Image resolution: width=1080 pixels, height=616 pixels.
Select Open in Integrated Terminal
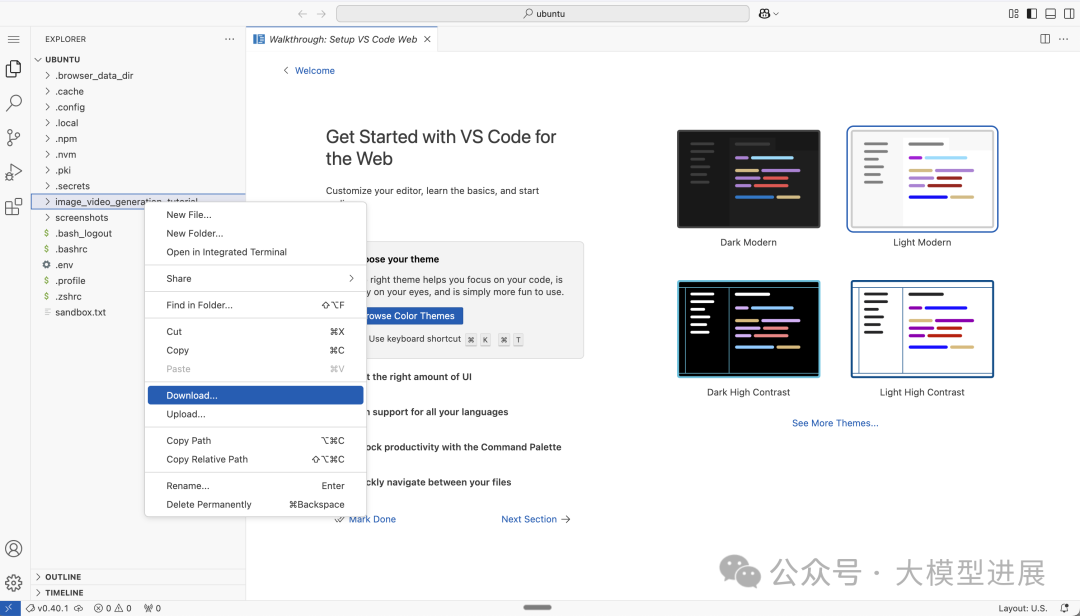(x=256, y=252)
